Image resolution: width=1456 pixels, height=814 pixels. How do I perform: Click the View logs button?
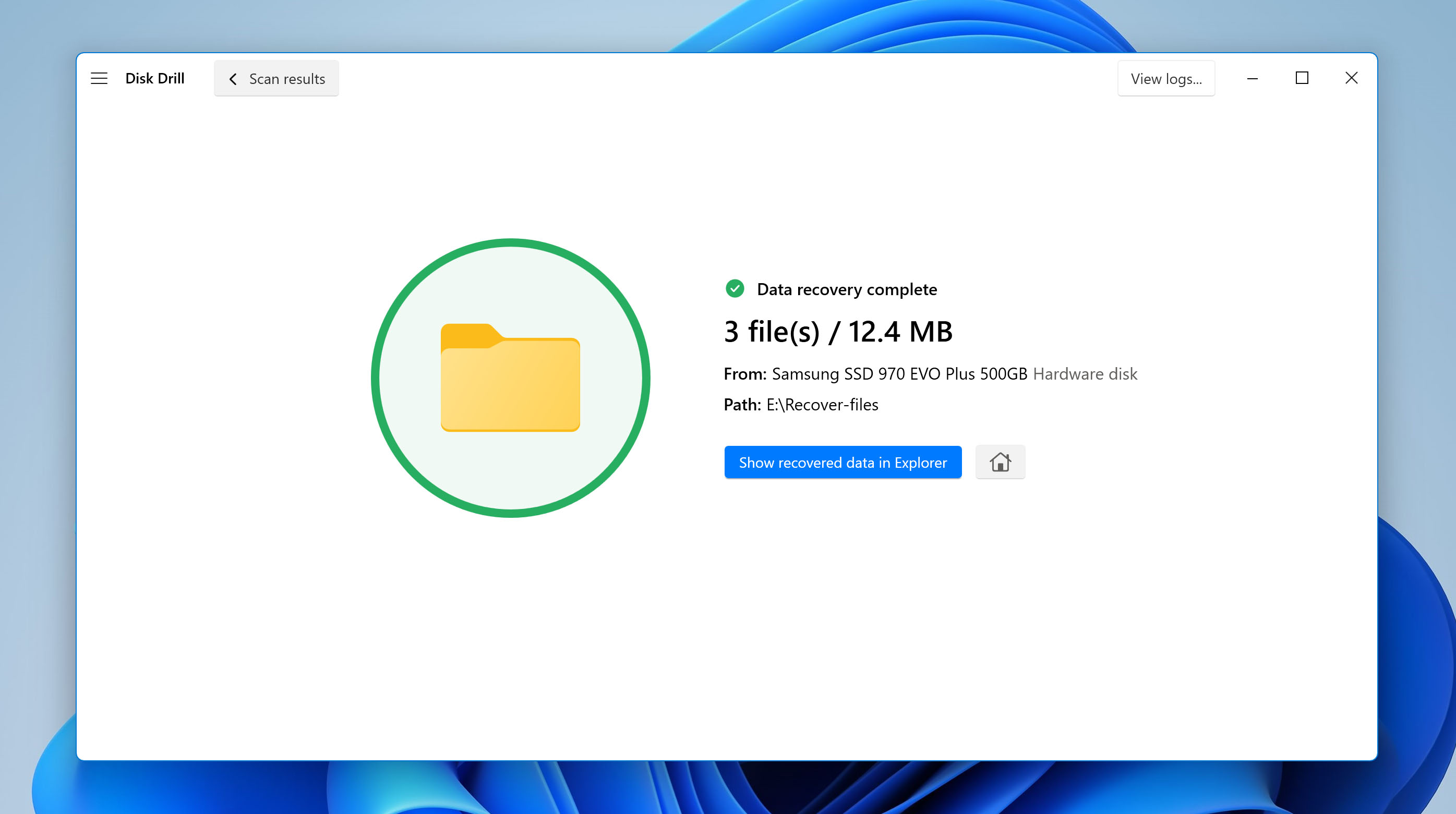pos(1166,78)
